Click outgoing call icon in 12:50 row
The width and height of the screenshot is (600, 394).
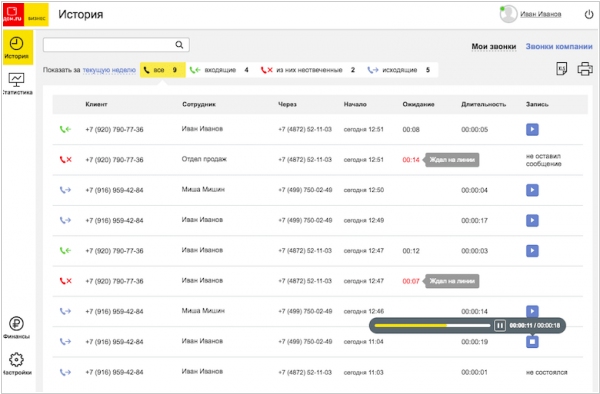[65, 190]
